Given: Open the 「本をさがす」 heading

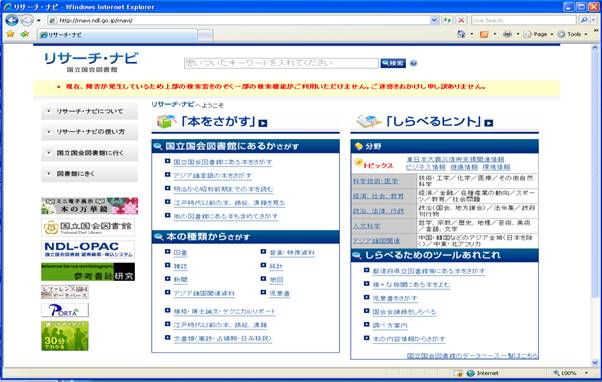Looking at the screenshot, I should click(x=218, y=122).
